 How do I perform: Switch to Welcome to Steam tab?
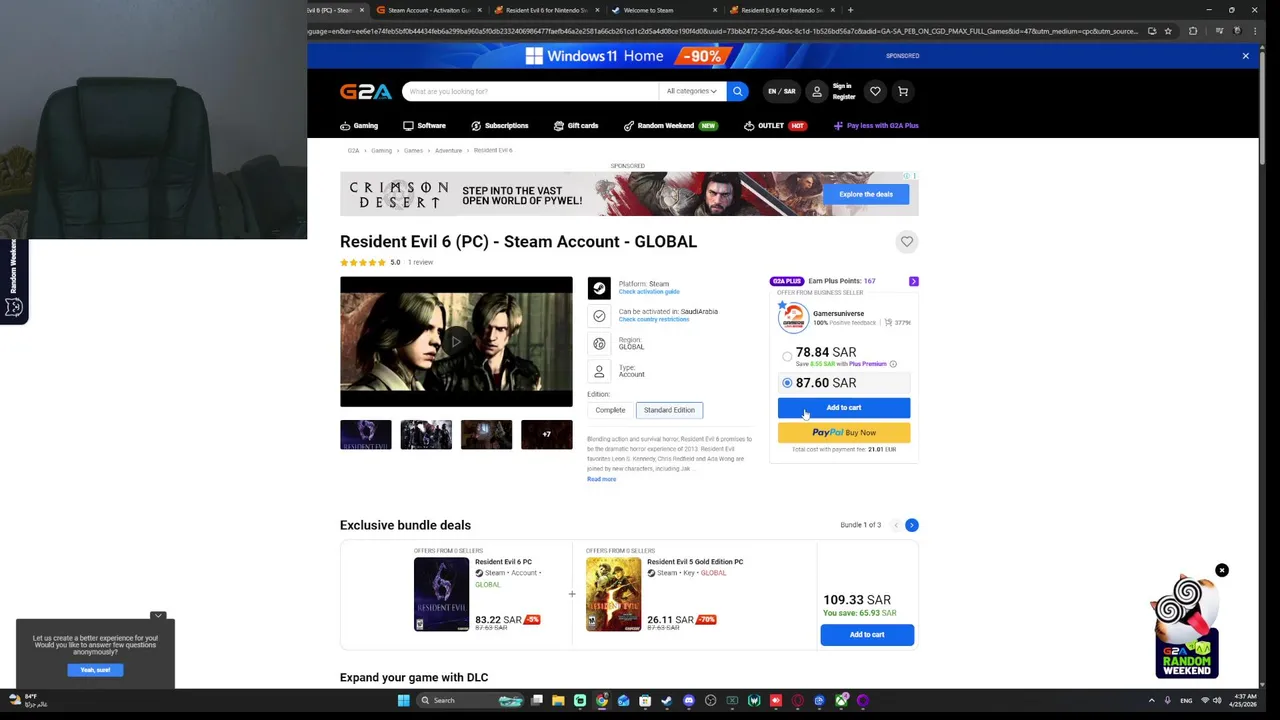(665, 10)
